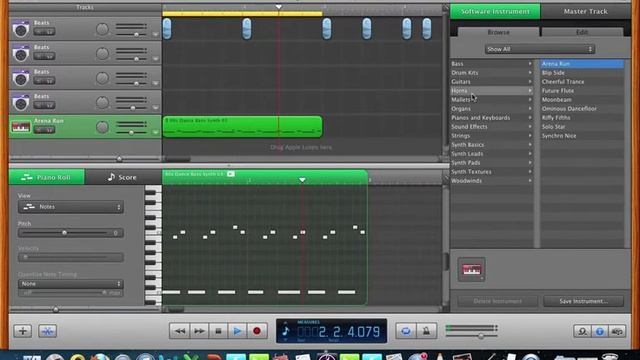The image size is (640, 360).
Task: Expand the Synth Leads category arrow
Action: coord(530,154)
